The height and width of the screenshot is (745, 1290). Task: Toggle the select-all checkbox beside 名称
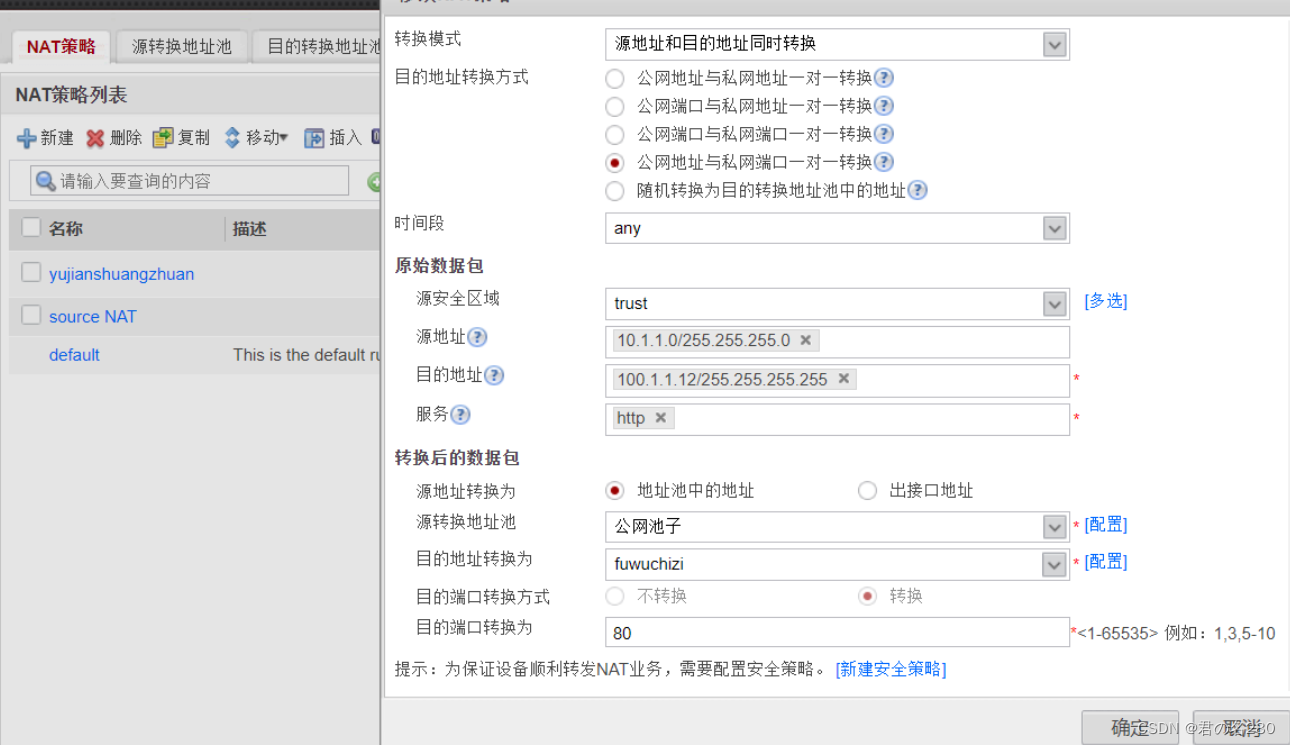[31, 227]
